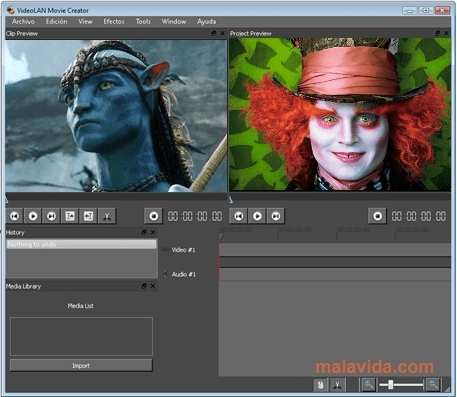Select the timeline cut scissors tool
The height and width of the screenshot is (397, 457).
coord(337,385)
